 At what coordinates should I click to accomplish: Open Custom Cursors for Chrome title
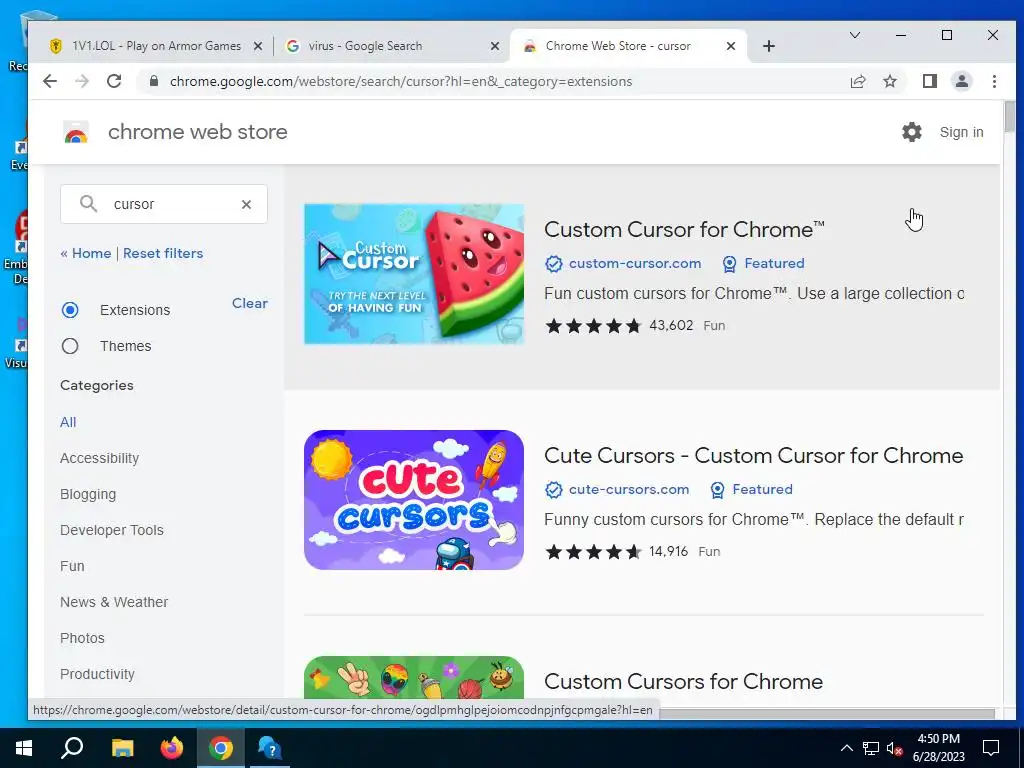tap(683, 681)
